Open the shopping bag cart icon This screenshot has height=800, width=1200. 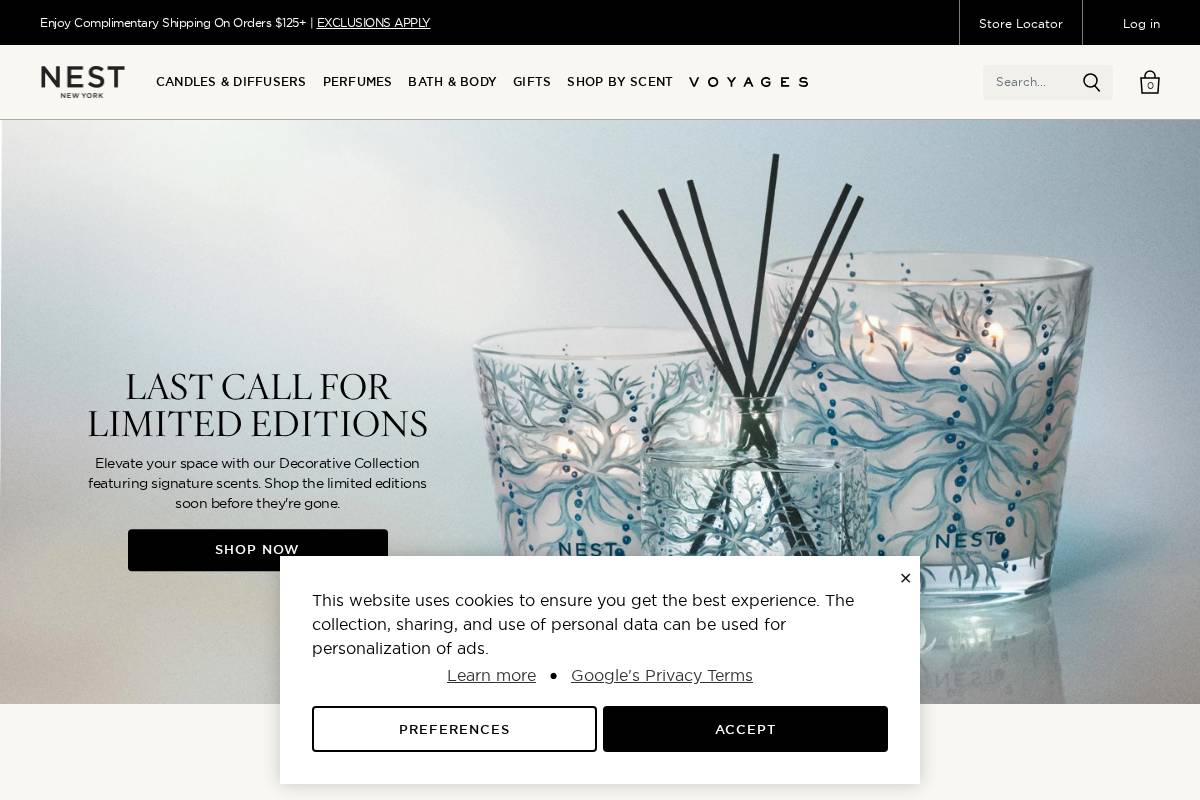tap(1150, 82)
